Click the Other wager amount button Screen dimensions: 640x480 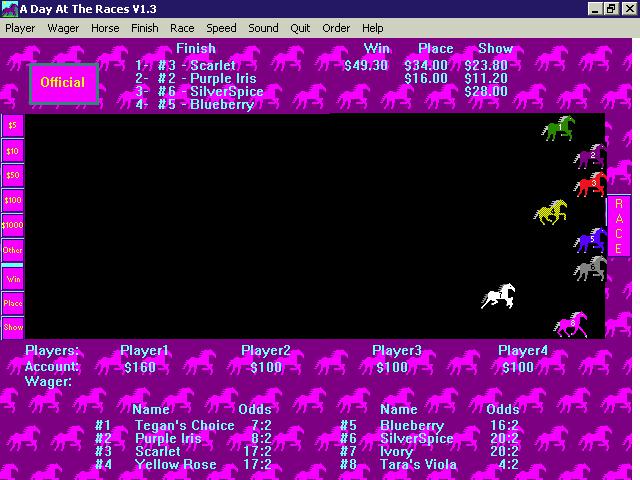coord(13,250)
